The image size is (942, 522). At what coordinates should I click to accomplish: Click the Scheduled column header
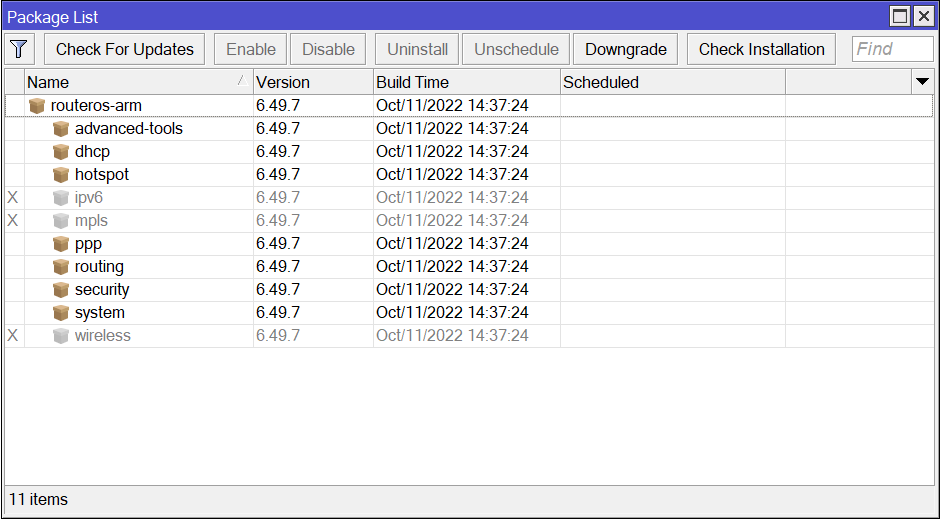(672, 82)
